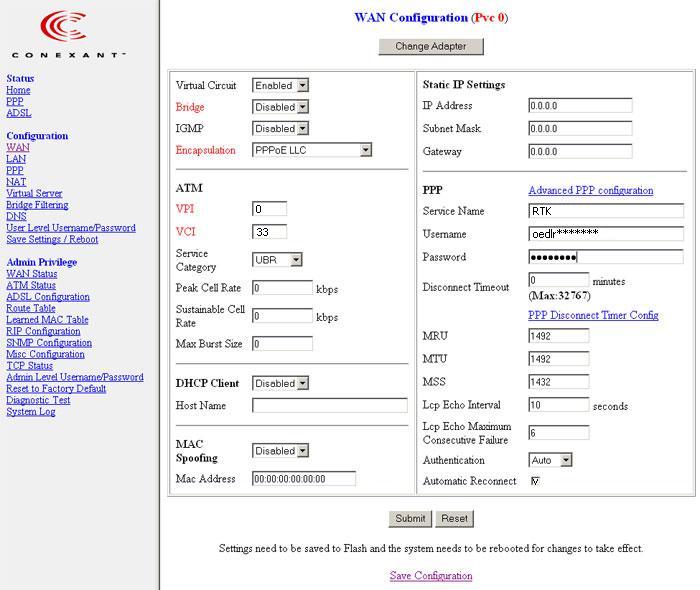Open Misc Configuration page

[x=45, y=354]
